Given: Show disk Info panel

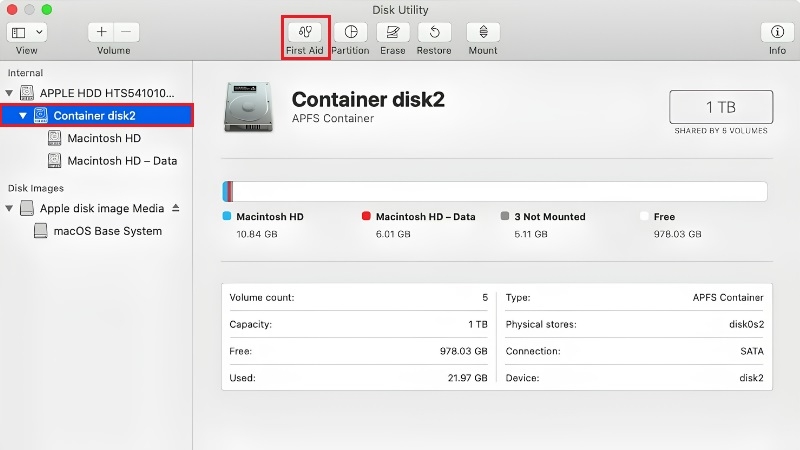Looking at the screenshot, I should [777, 32].
